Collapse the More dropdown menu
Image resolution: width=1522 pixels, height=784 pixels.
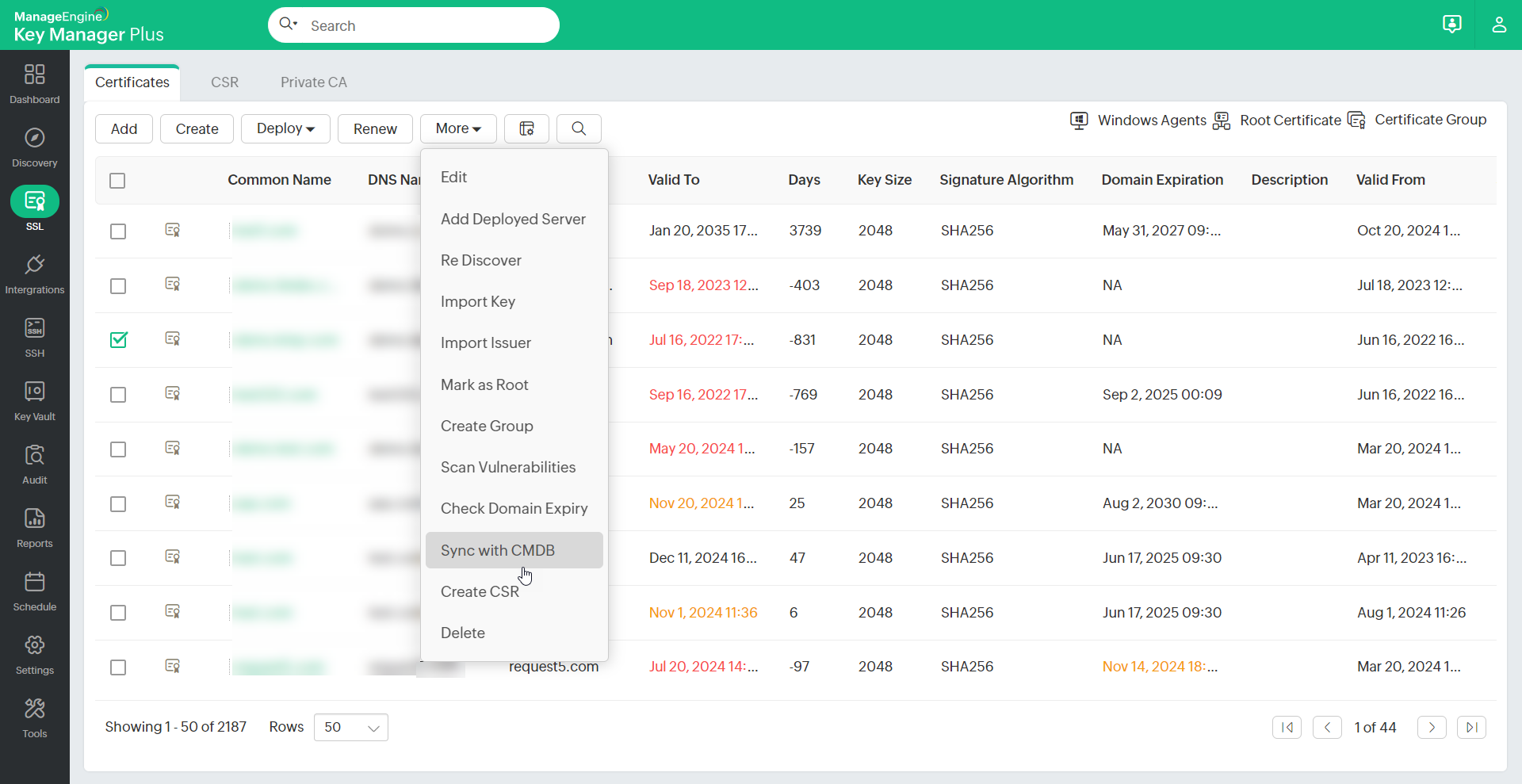[458, 128]
